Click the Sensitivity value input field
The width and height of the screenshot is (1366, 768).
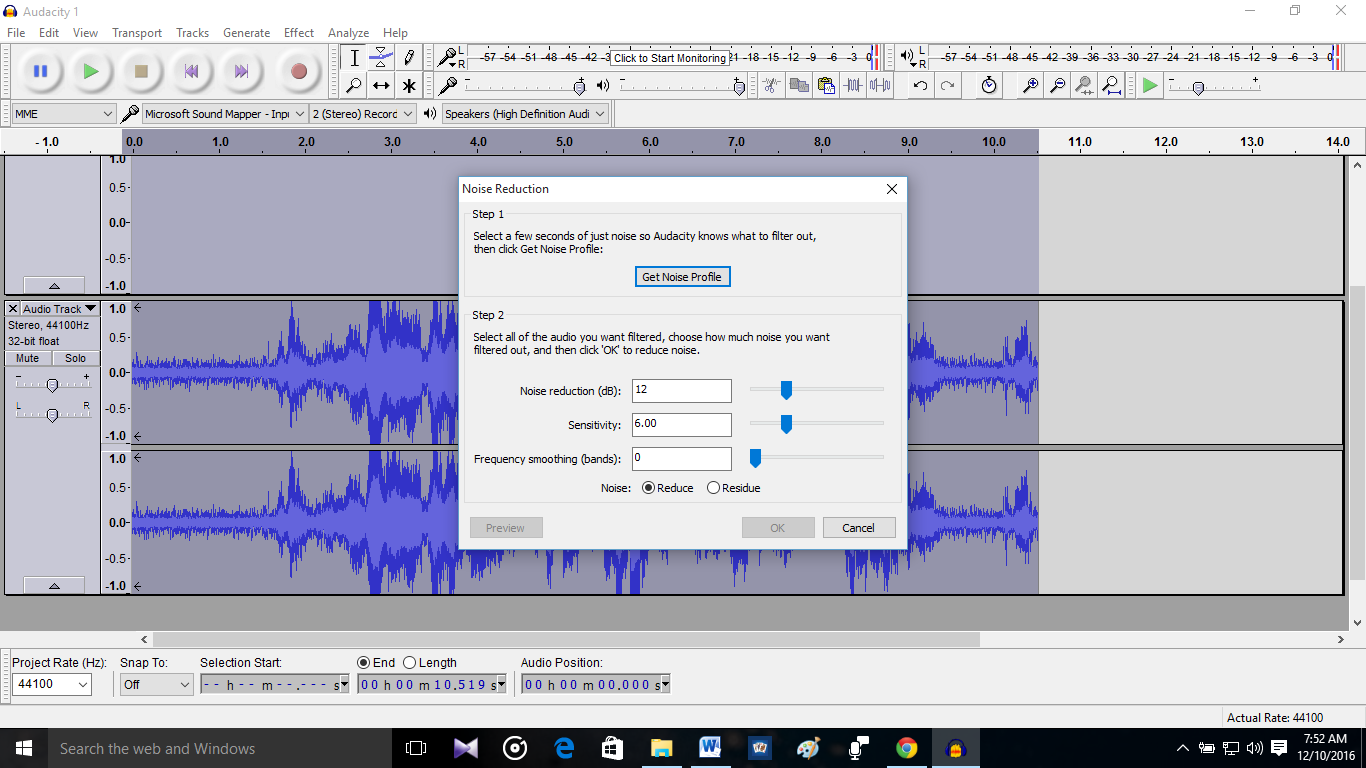[x=682, y=424]
